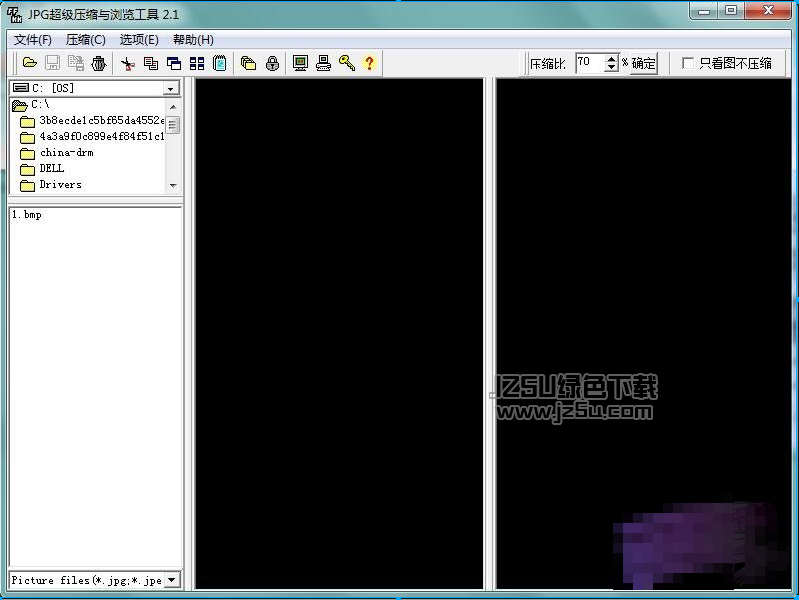Click the trash can delete icon
The width and height of the screenshot is (799, 600).
[x=99, y=63]
